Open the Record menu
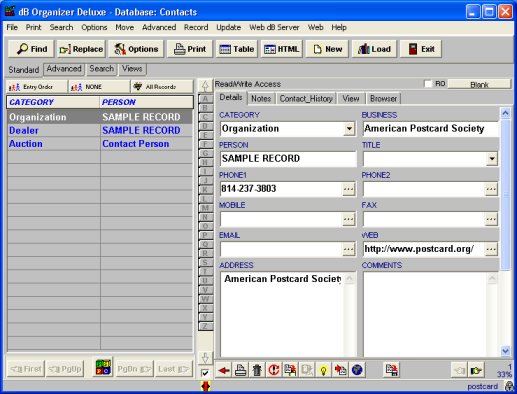This screenshot has width=517, height=394. (196, 27)
